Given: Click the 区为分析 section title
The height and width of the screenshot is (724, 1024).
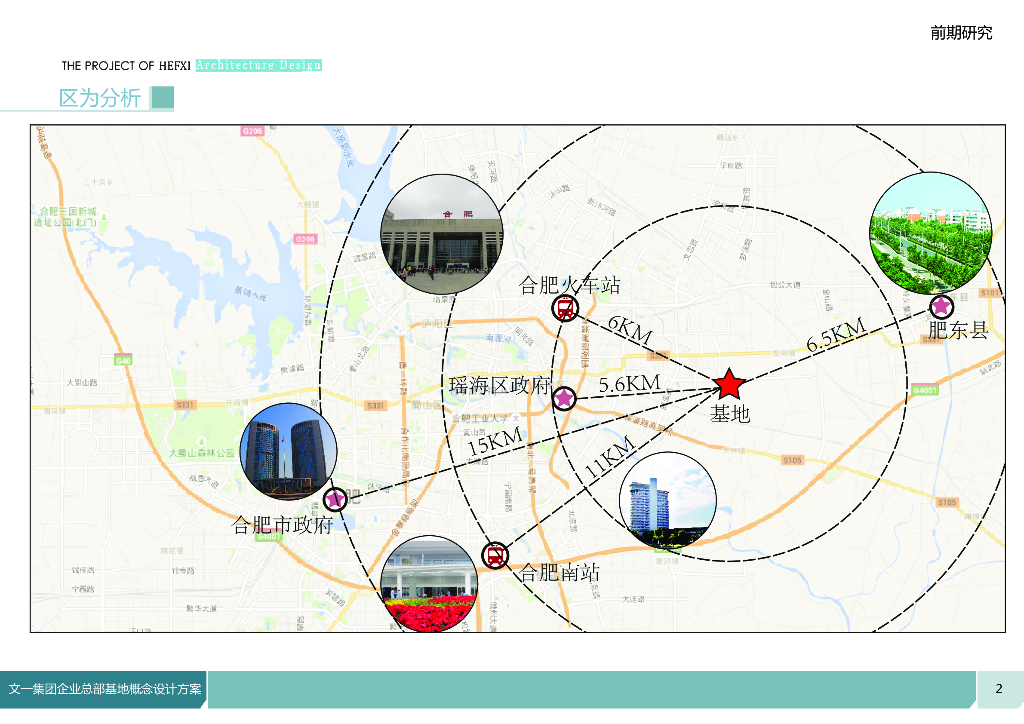Looking at the screenshot, I should 100,98.
